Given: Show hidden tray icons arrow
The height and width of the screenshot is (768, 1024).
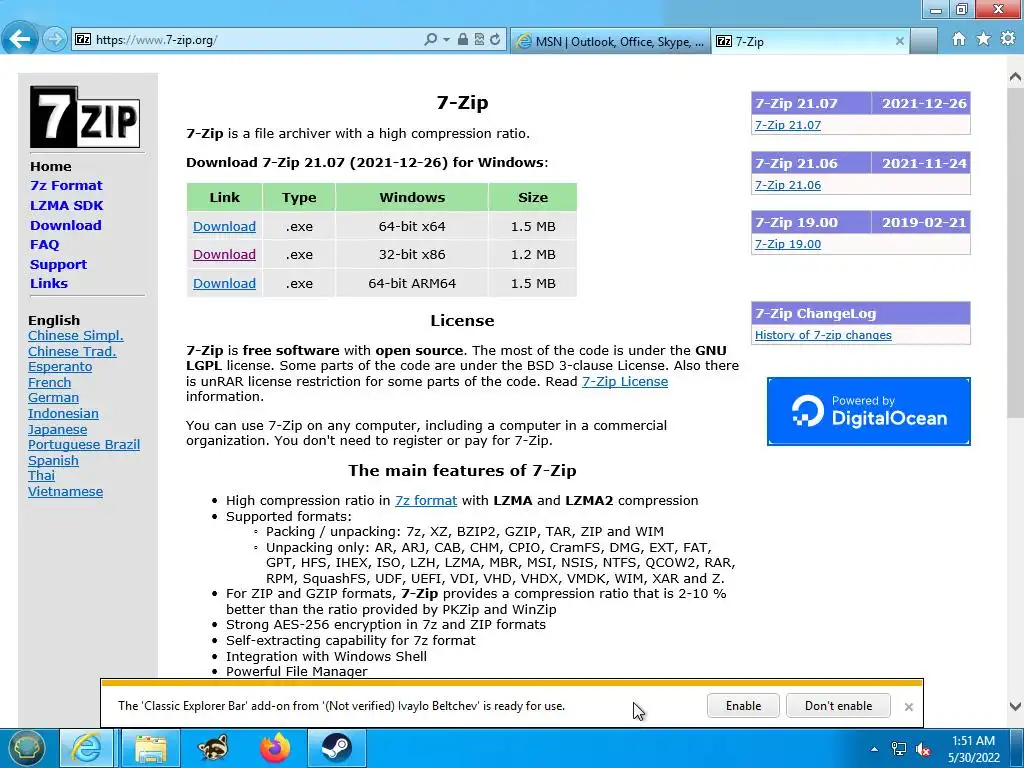Looking at the screenshot, I should coord(874,749).
